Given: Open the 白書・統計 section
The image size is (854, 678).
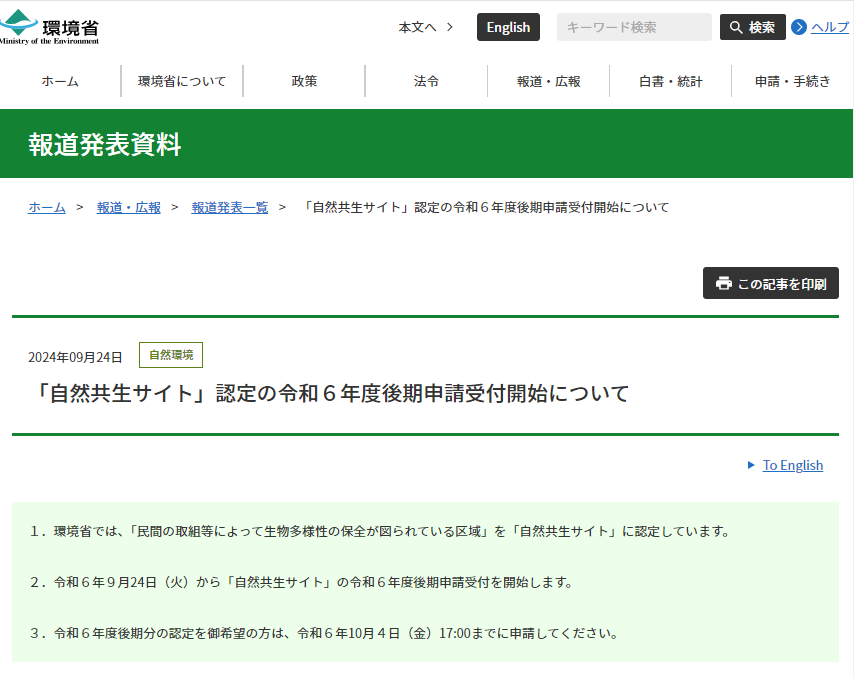Looking at the screenshot, I should pyautogui.click(x=669, y=81).
